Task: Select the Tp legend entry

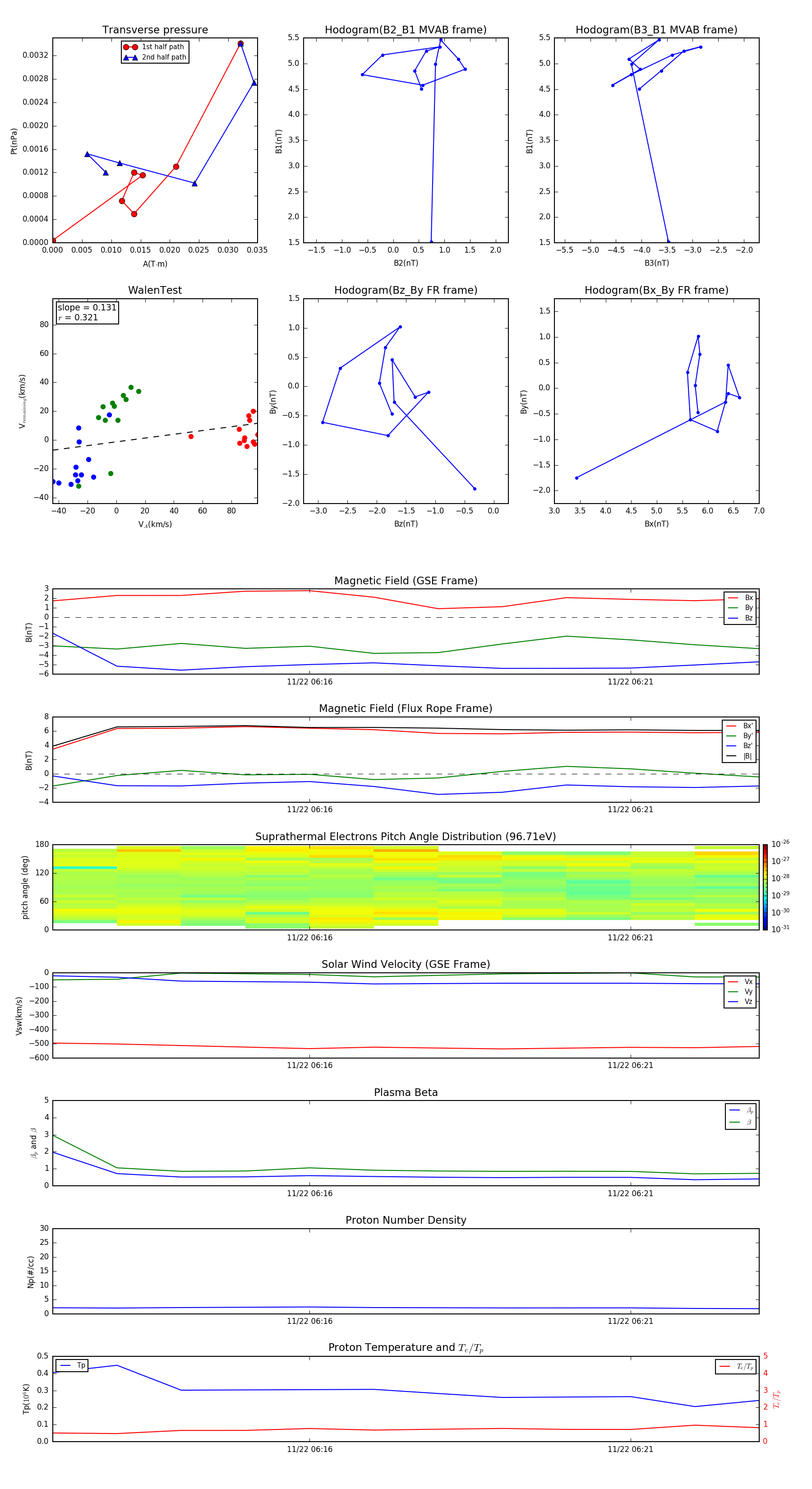Action: [x=72, y=1366]
